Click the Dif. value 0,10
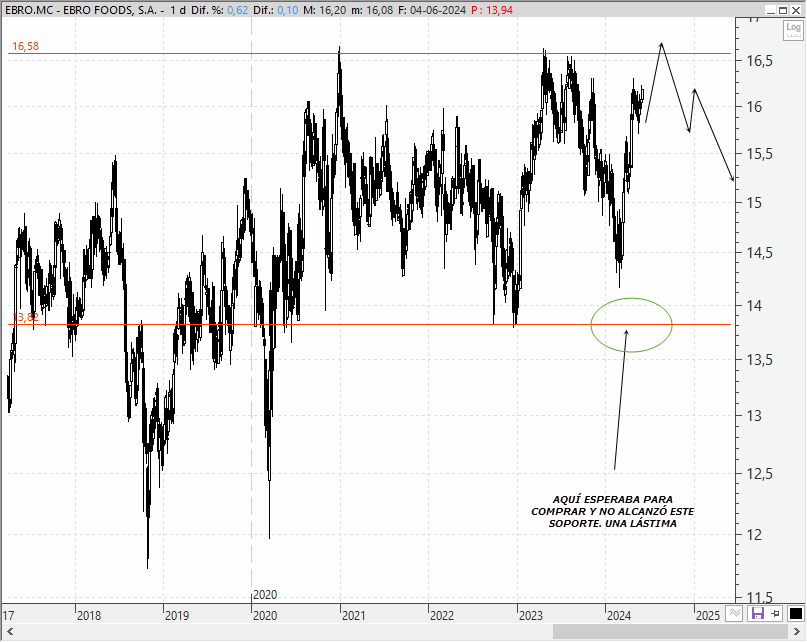Screen dimensions: 807x642 pyautogui.click(x=287, y=10)
